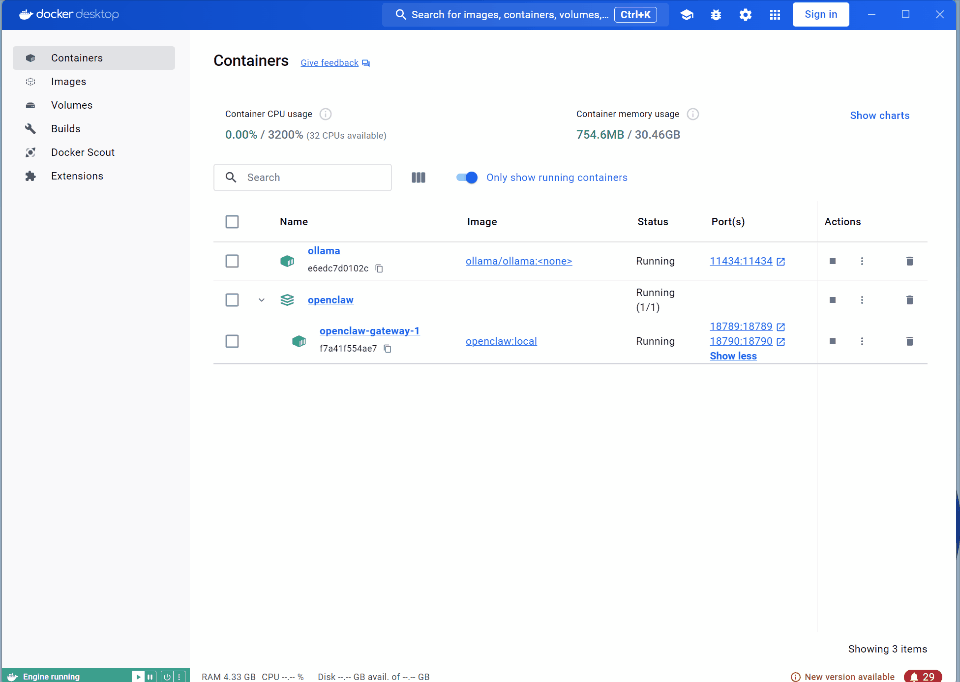This screenshot has height=682, width=960.
Task: Click the Container memory usage info icon
Action: [692, 114]
